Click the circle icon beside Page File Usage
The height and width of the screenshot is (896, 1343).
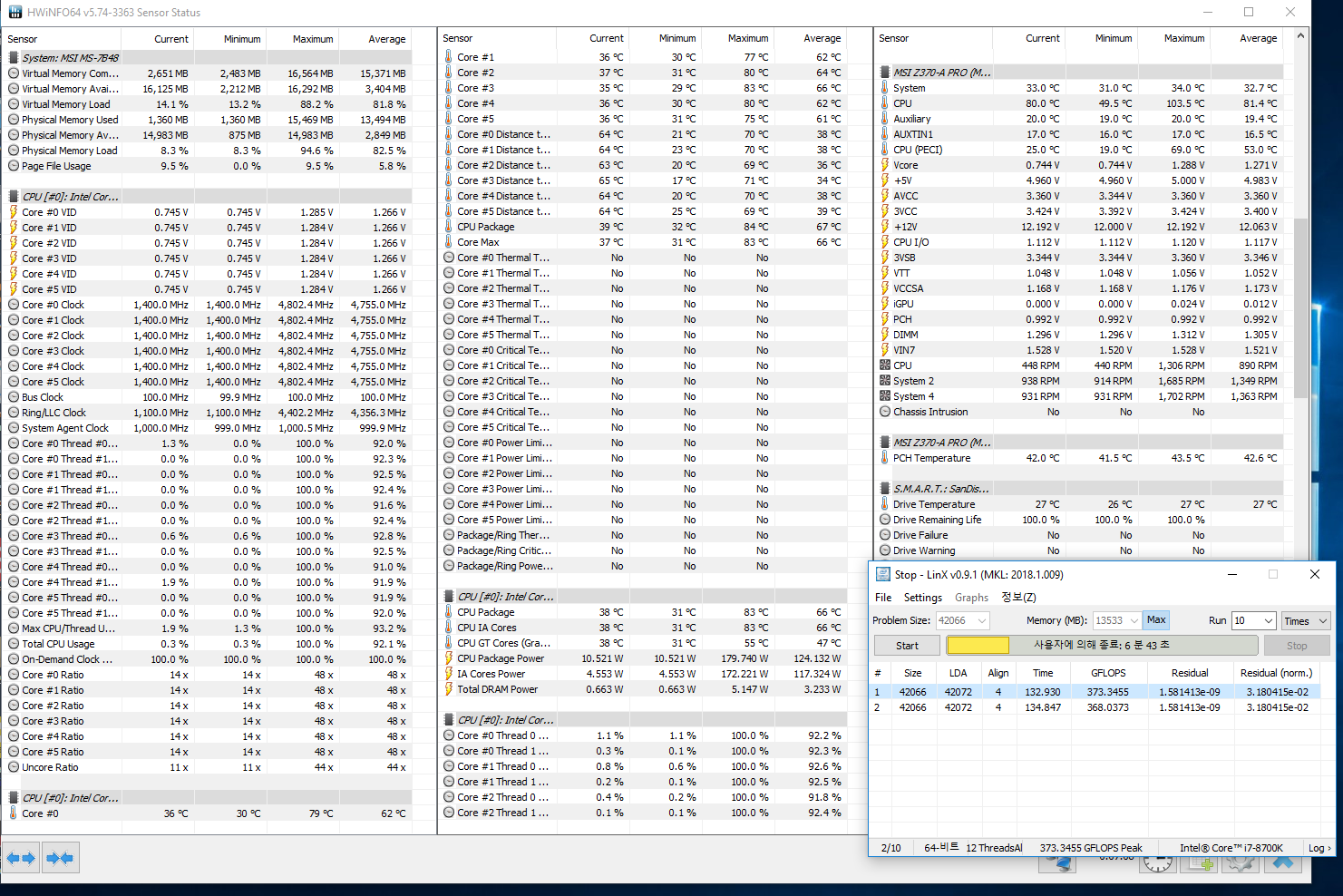(14, 166)
